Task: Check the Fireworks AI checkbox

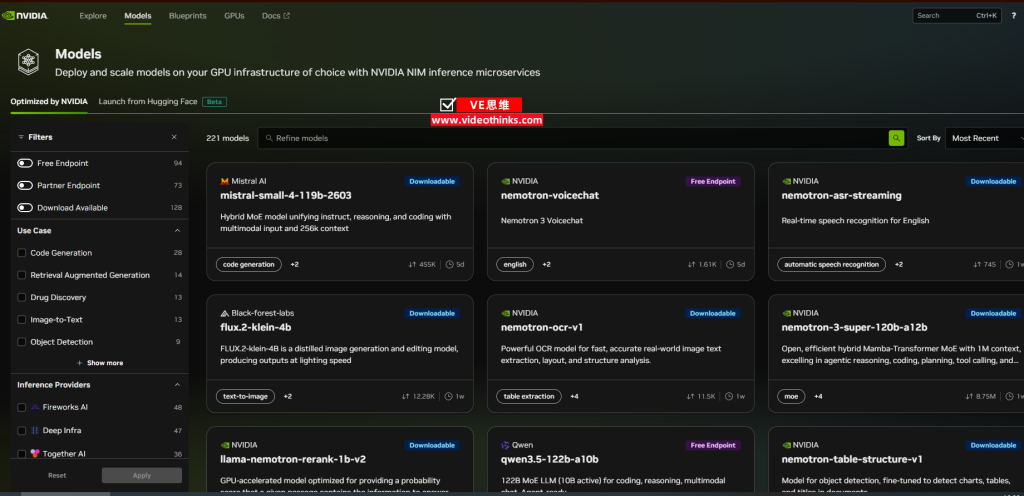Action: [x=22, y=407]
